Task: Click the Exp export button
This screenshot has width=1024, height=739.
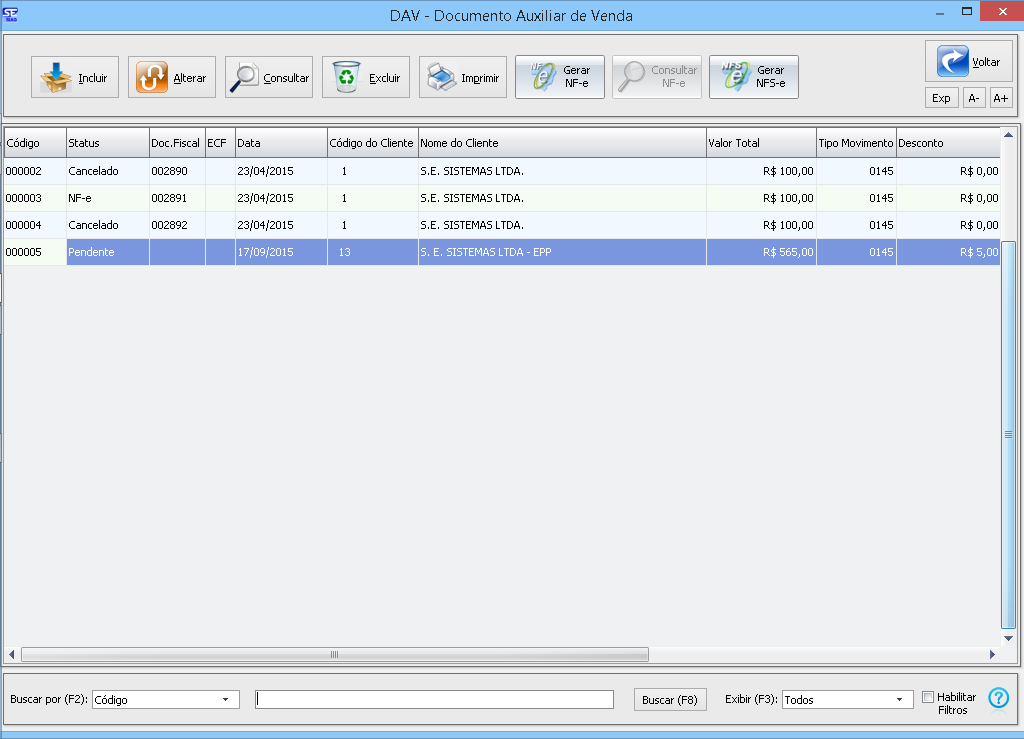Action: [x=941, y=98]
